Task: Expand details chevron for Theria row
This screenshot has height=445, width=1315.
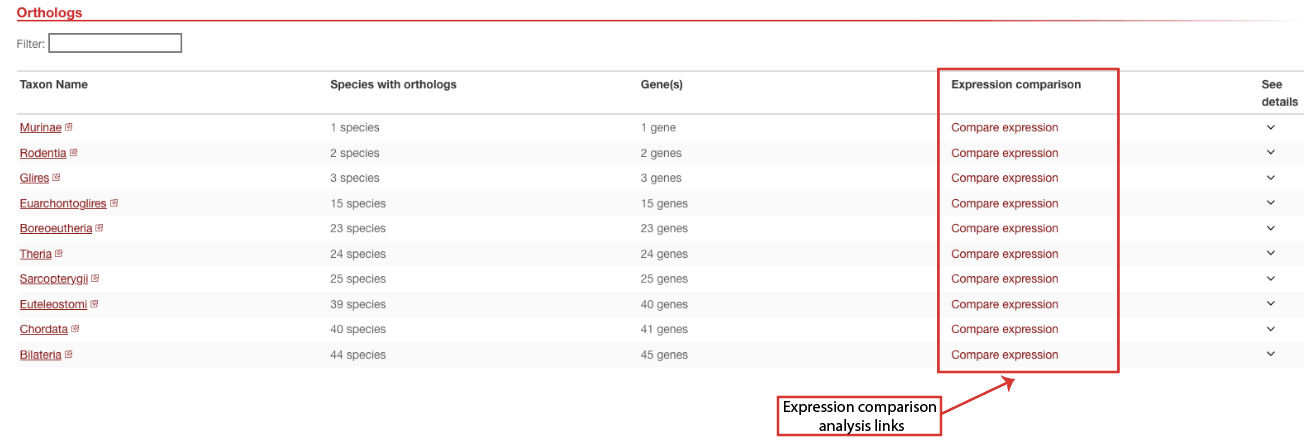Action: pyautogui.click(x=1271, y=254)
